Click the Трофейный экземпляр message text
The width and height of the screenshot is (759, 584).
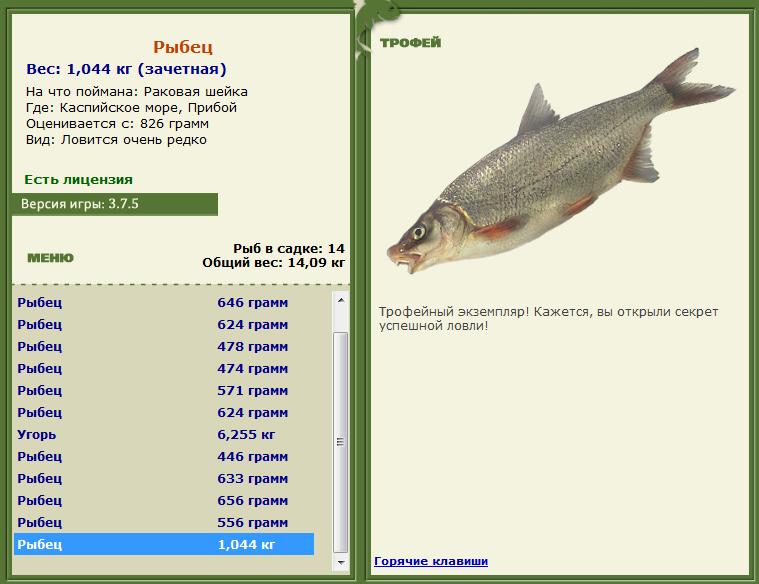point(548,318)
